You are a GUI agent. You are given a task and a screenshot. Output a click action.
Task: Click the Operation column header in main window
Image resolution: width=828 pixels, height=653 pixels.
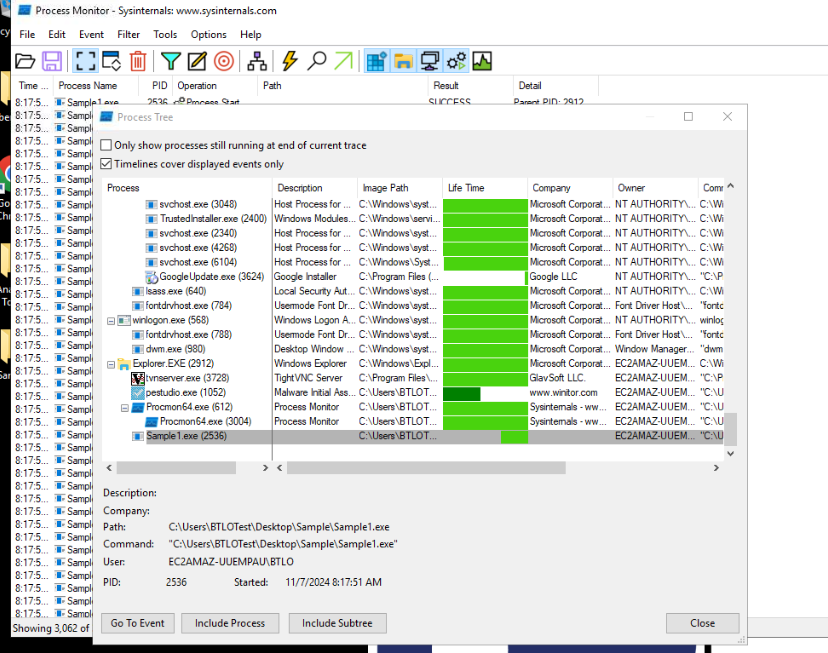pos(215,86)
